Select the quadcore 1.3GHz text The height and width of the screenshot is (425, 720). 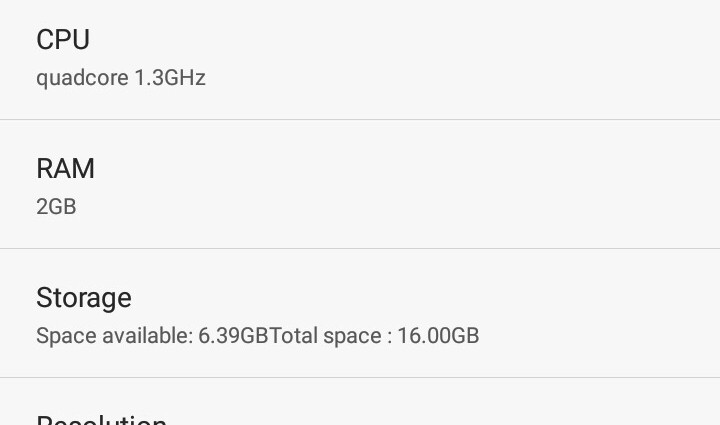pyautogui.click(x=121, y=78)
